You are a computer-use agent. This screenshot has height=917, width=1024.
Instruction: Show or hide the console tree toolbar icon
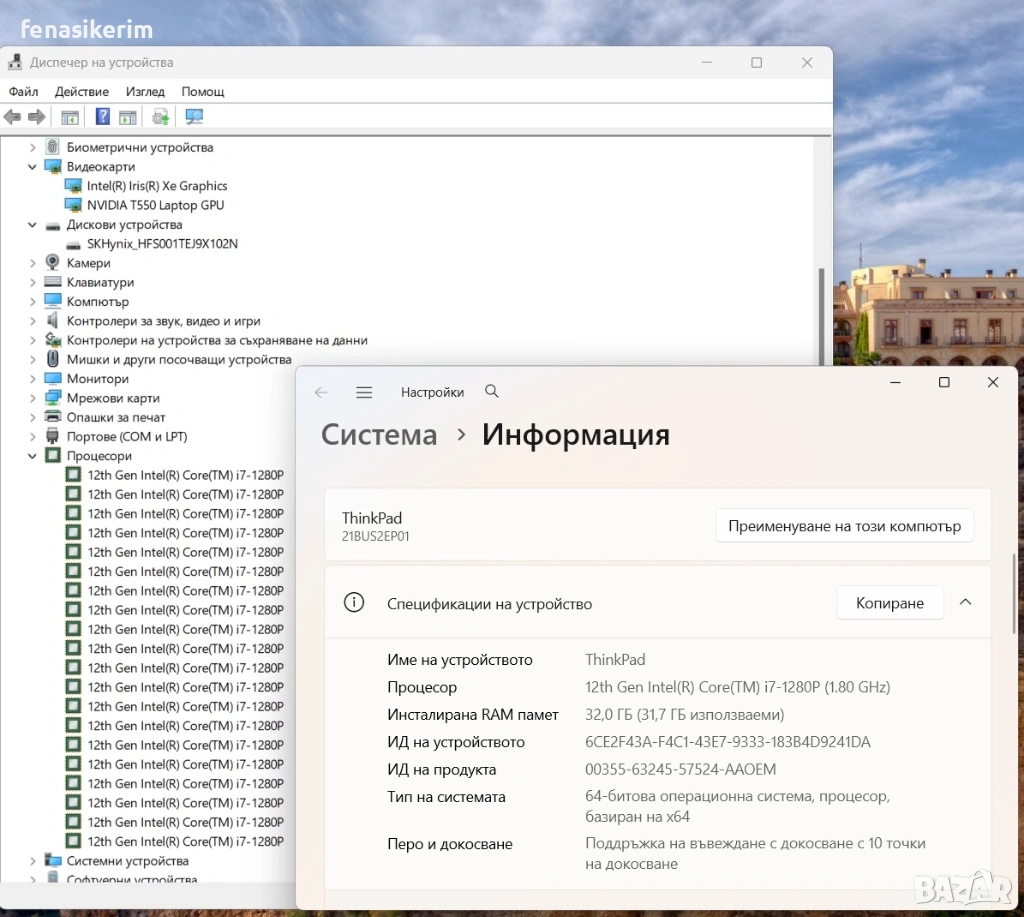point(70,117)
